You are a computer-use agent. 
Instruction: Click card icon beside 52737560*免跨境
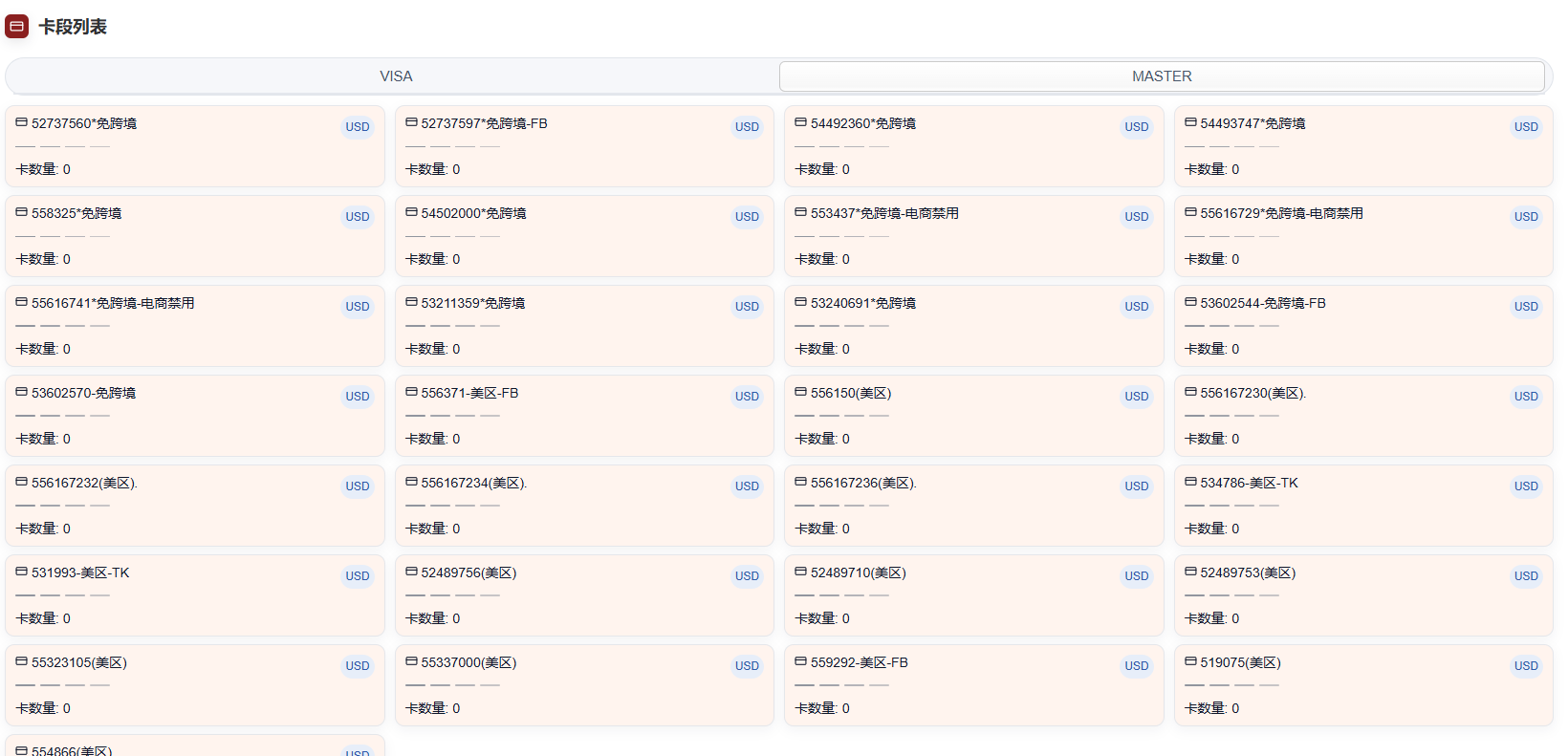point(21,123)
